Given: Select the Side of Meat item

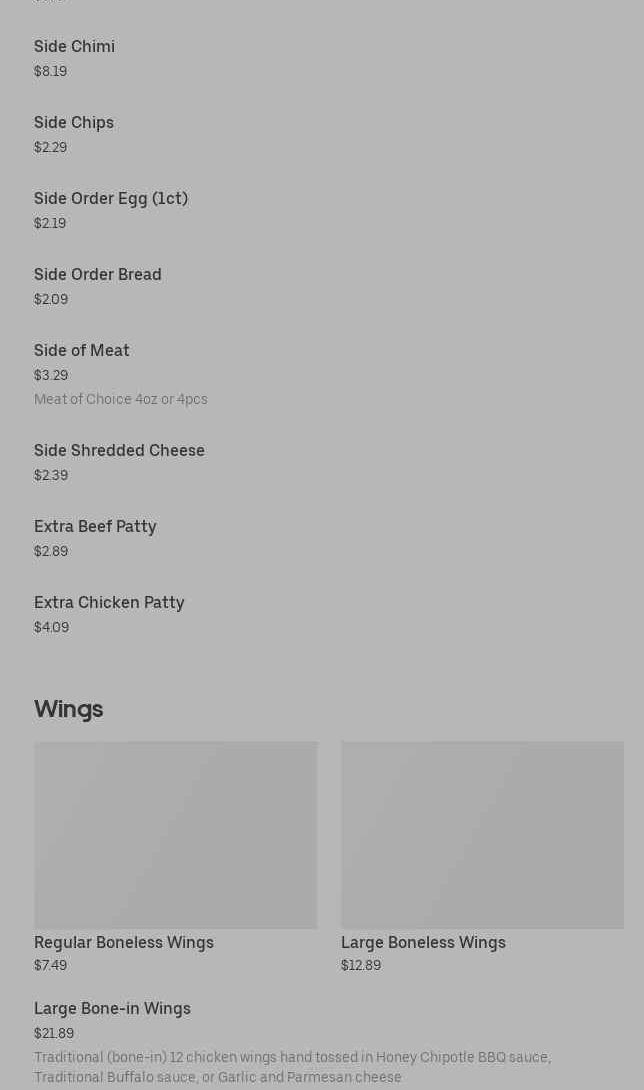Looking at the screenshot, I should click(81, 350).
